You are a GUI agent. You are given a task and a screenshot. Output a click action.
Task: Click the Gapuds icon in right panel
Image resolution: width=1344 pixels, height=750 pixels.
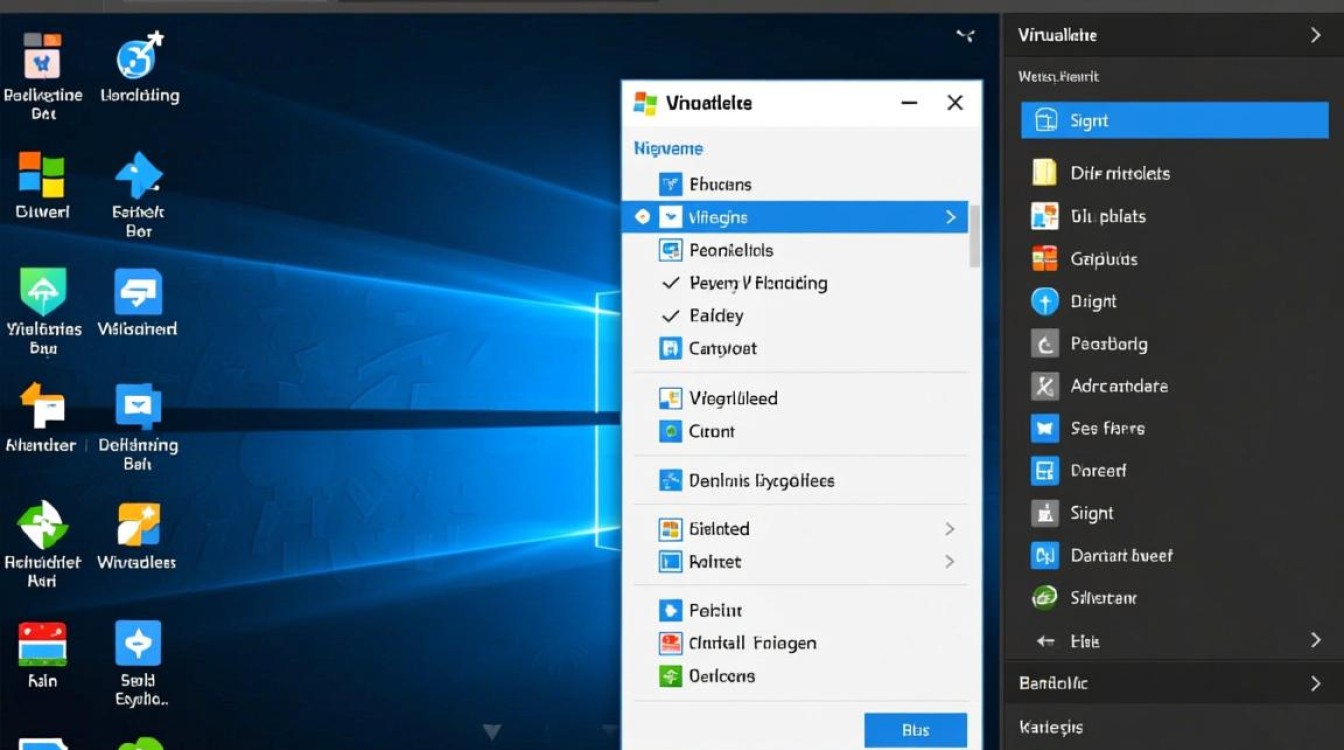click(1044, 259)
